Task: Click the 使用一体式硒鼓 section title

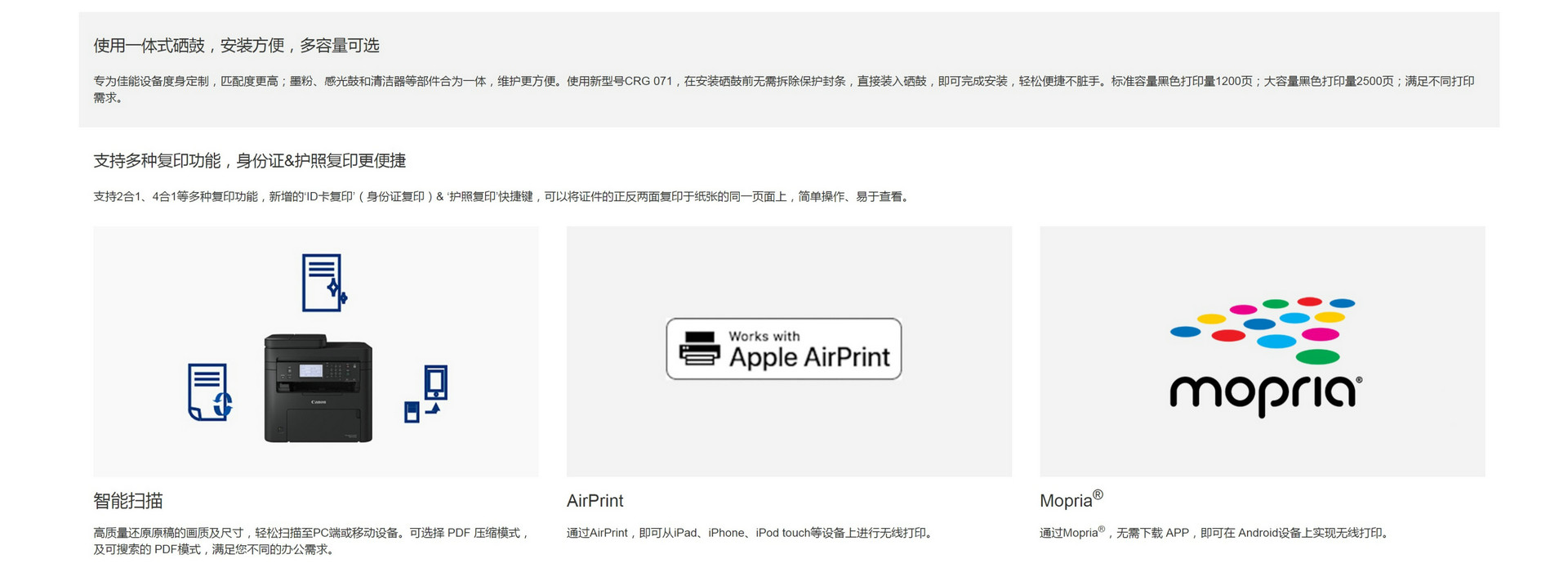Action: point(236,46)
